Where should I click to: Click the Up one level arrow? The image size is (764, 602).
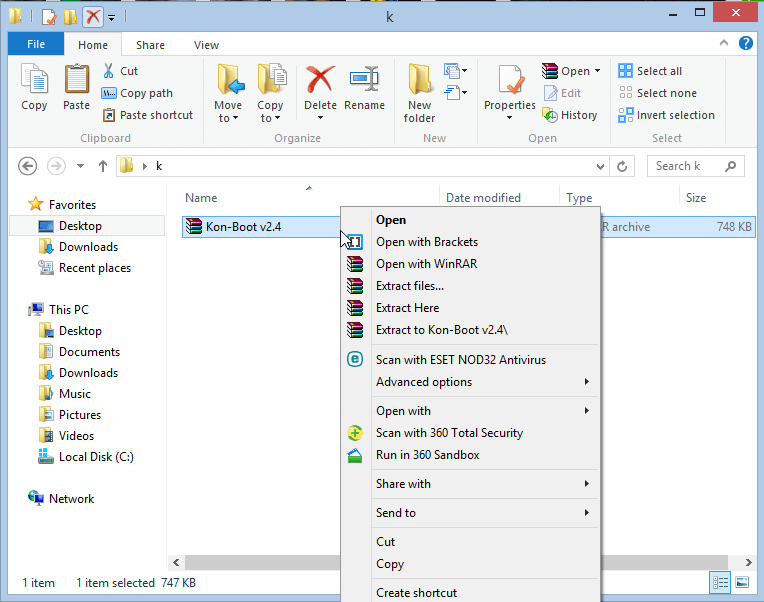[102, 166]
